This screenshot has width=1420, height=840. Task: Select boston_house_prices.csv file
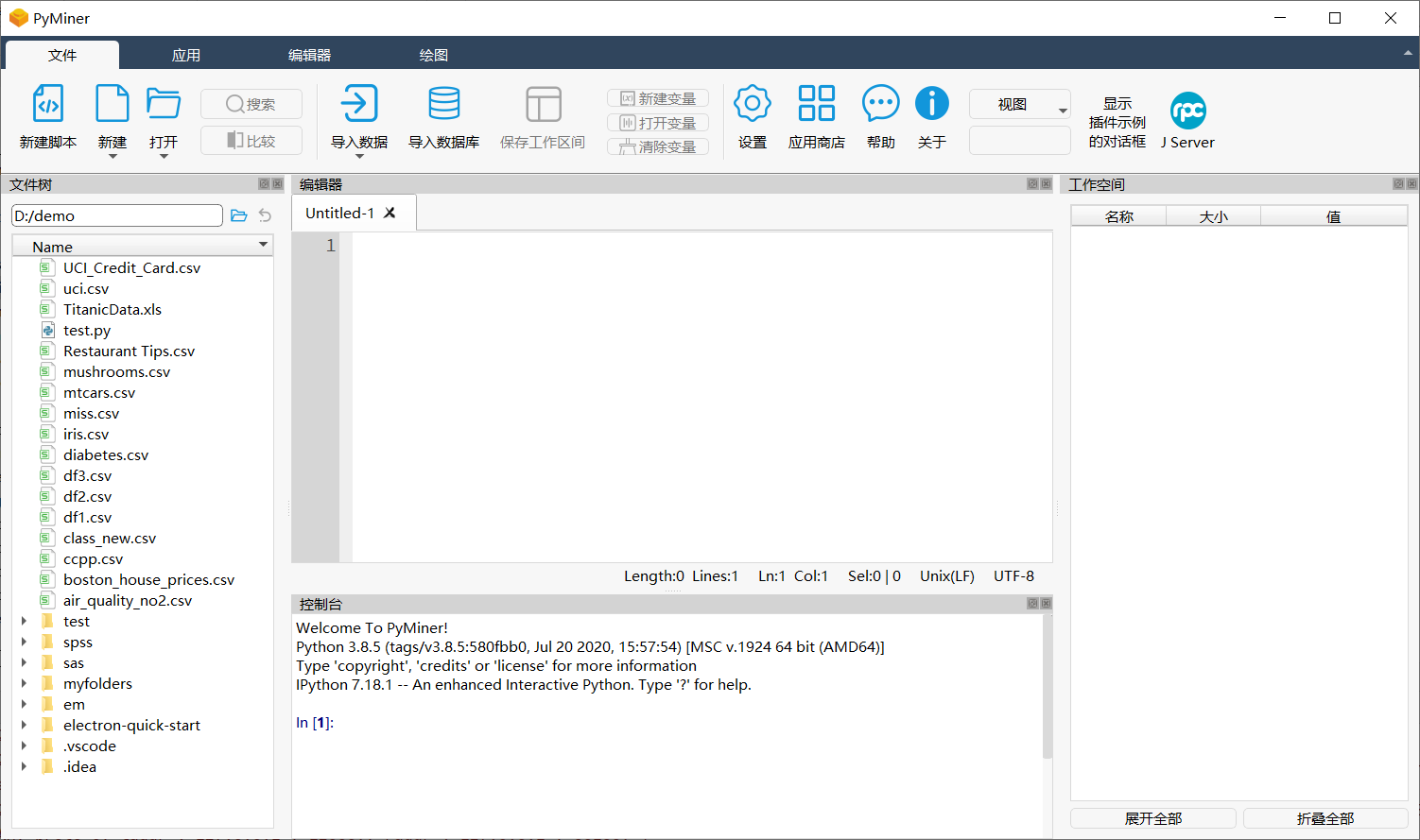[148, 579]
